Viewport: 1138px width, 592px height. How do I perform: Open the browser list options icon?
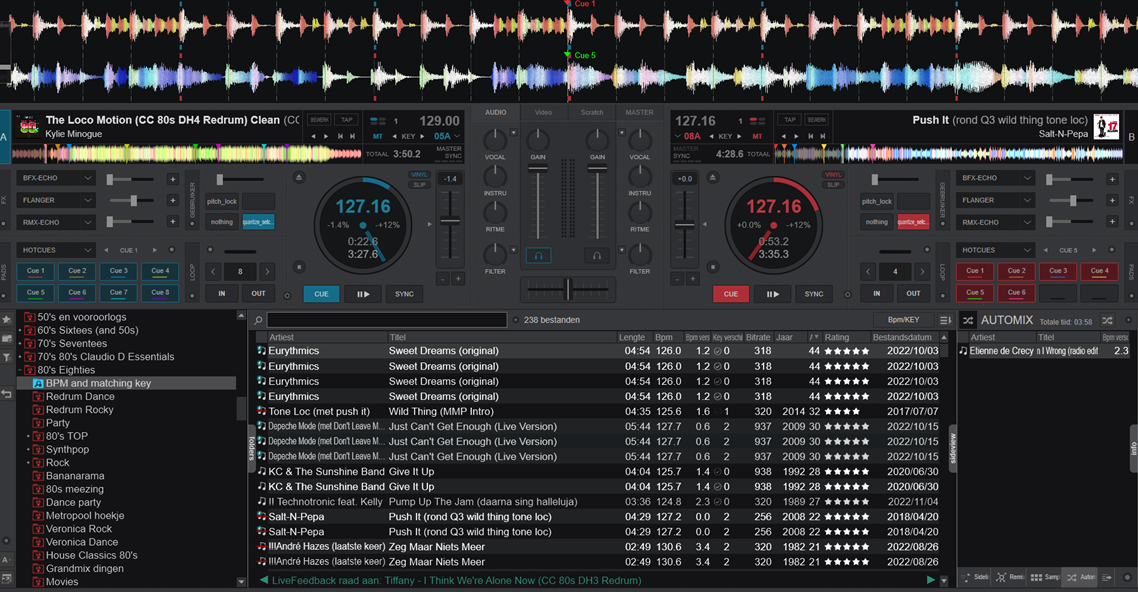[945, 320]
